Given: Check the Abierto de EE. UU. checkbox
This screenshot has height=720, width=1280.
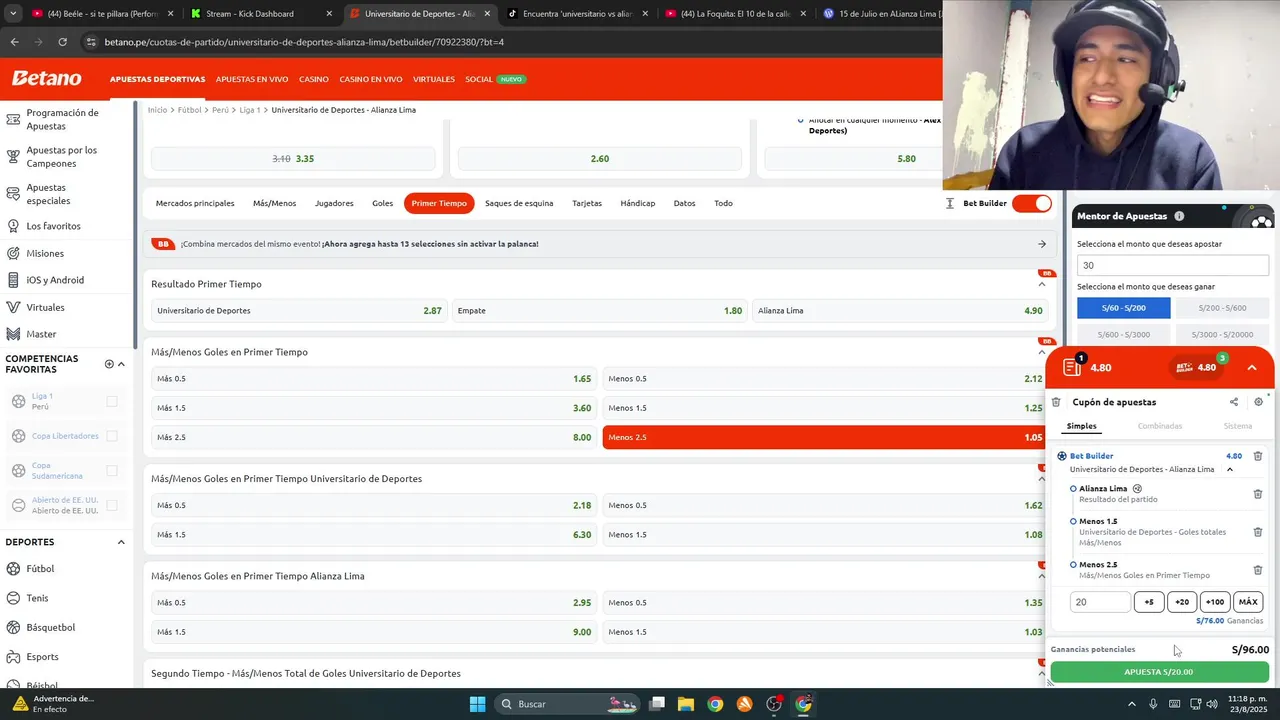Looking at the screenshot, I should [x=112, y=505].
